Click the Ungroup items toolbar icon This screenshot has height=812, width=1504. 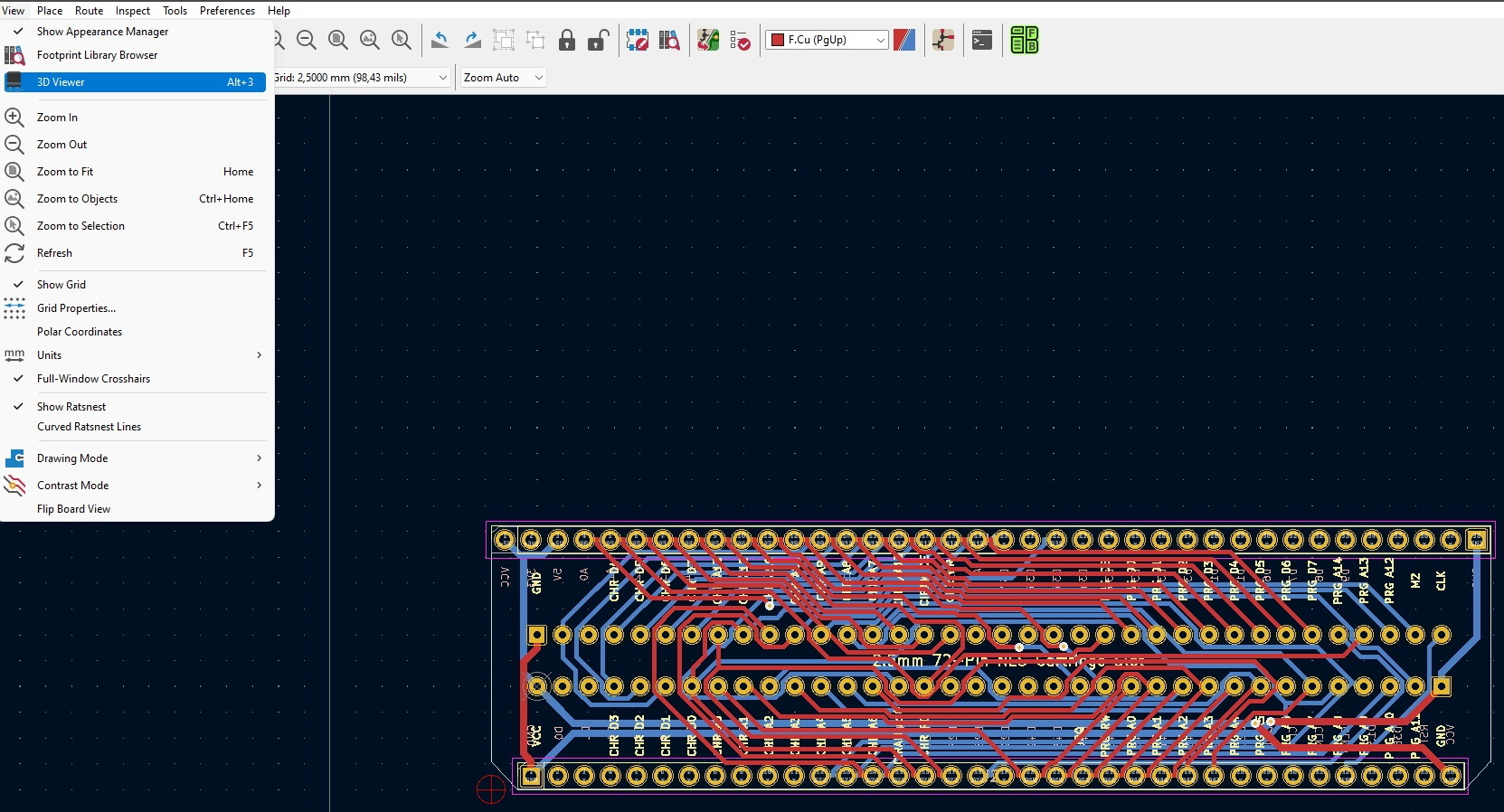pos(535,40)
